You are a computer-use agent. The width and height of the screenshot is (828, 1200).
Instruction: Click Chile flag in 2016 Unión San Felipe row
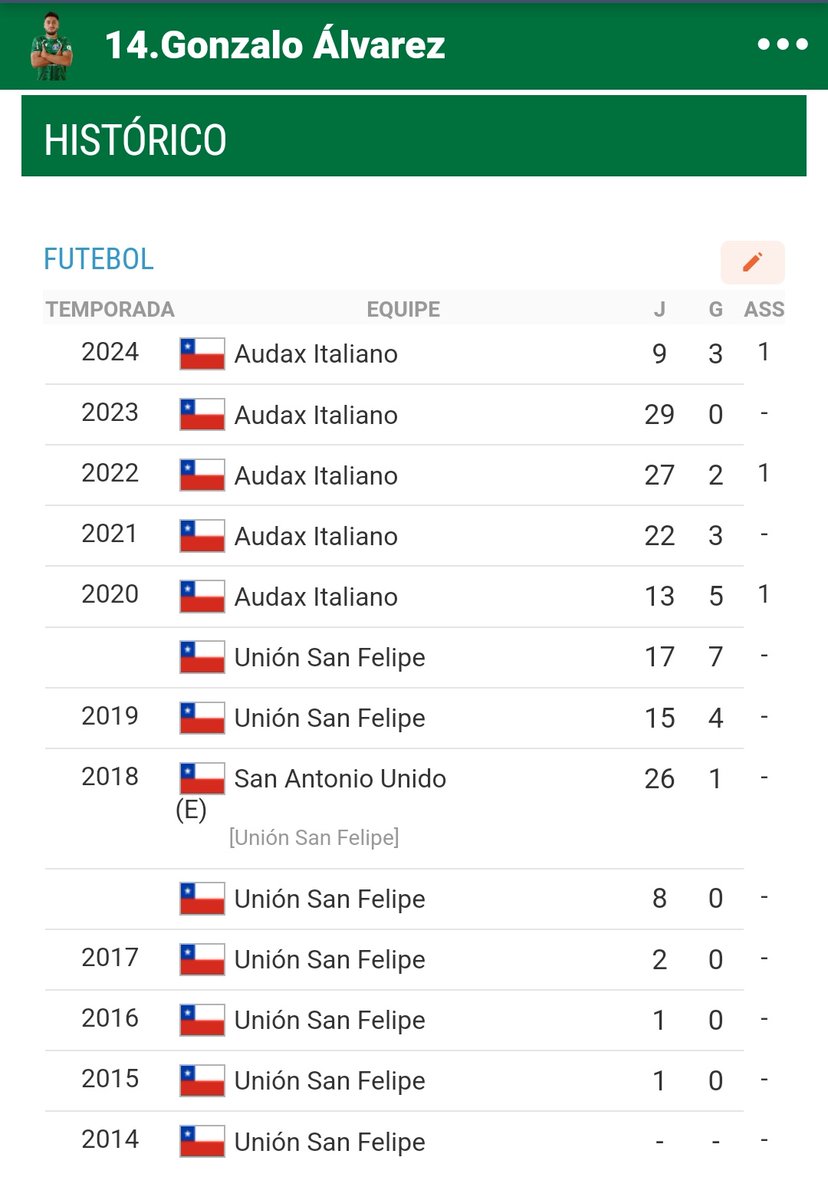point(202,1021)
